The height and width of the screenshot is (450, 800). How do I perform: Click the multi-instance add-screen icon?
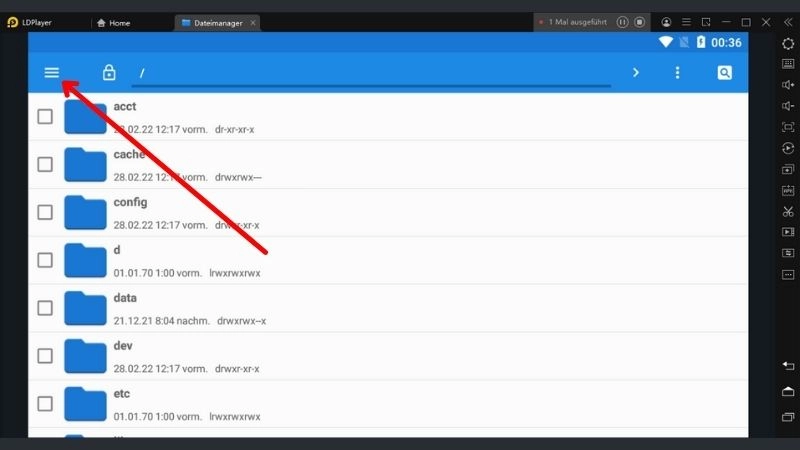(788, 169)
